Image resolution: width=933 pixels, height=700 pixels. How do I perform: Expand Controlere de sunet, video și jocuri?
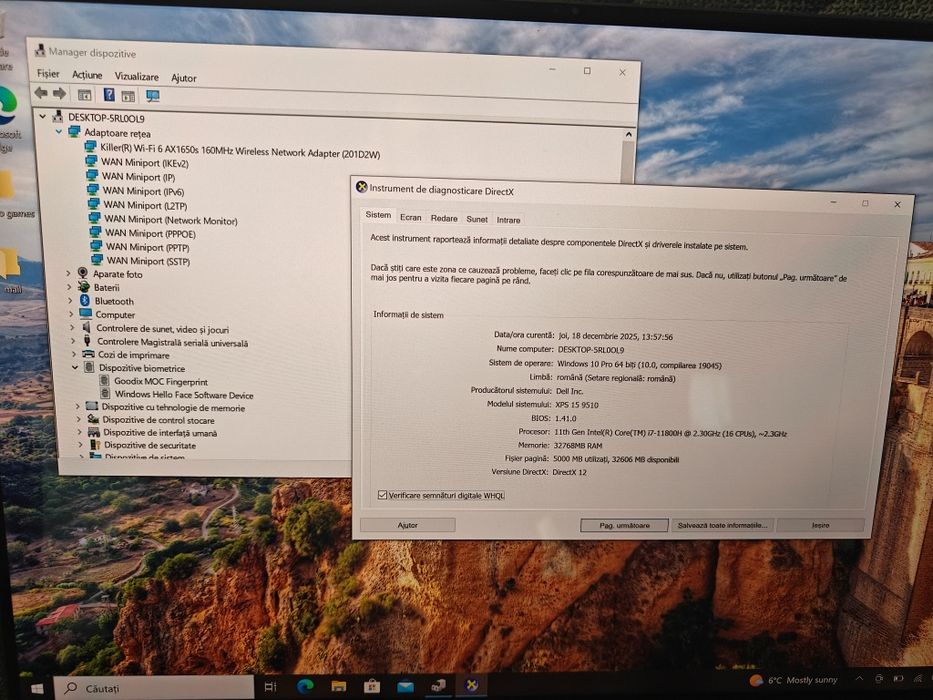point(73,327)
